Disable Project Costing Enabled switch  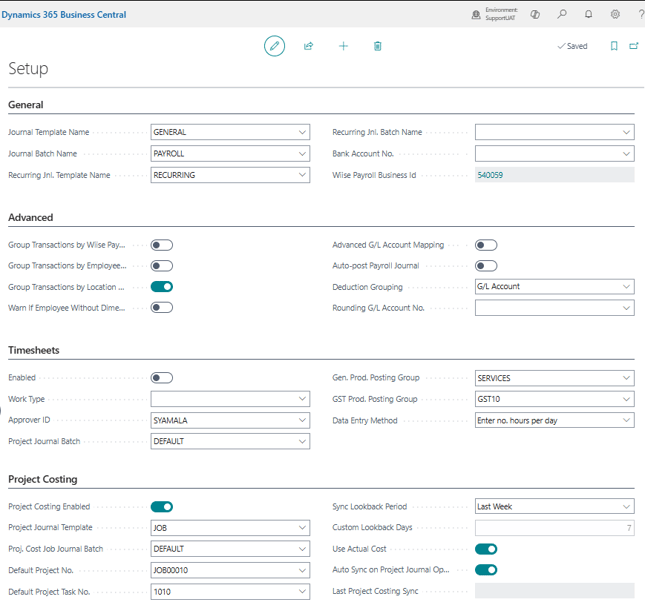point(162,507)
